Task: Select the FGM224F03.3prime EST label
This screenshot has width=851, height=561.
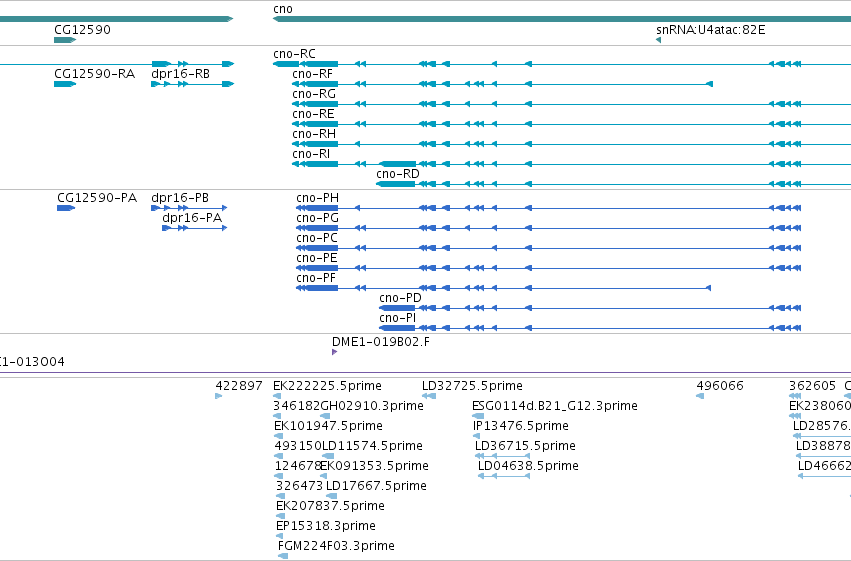Action: tap(336, 547)
